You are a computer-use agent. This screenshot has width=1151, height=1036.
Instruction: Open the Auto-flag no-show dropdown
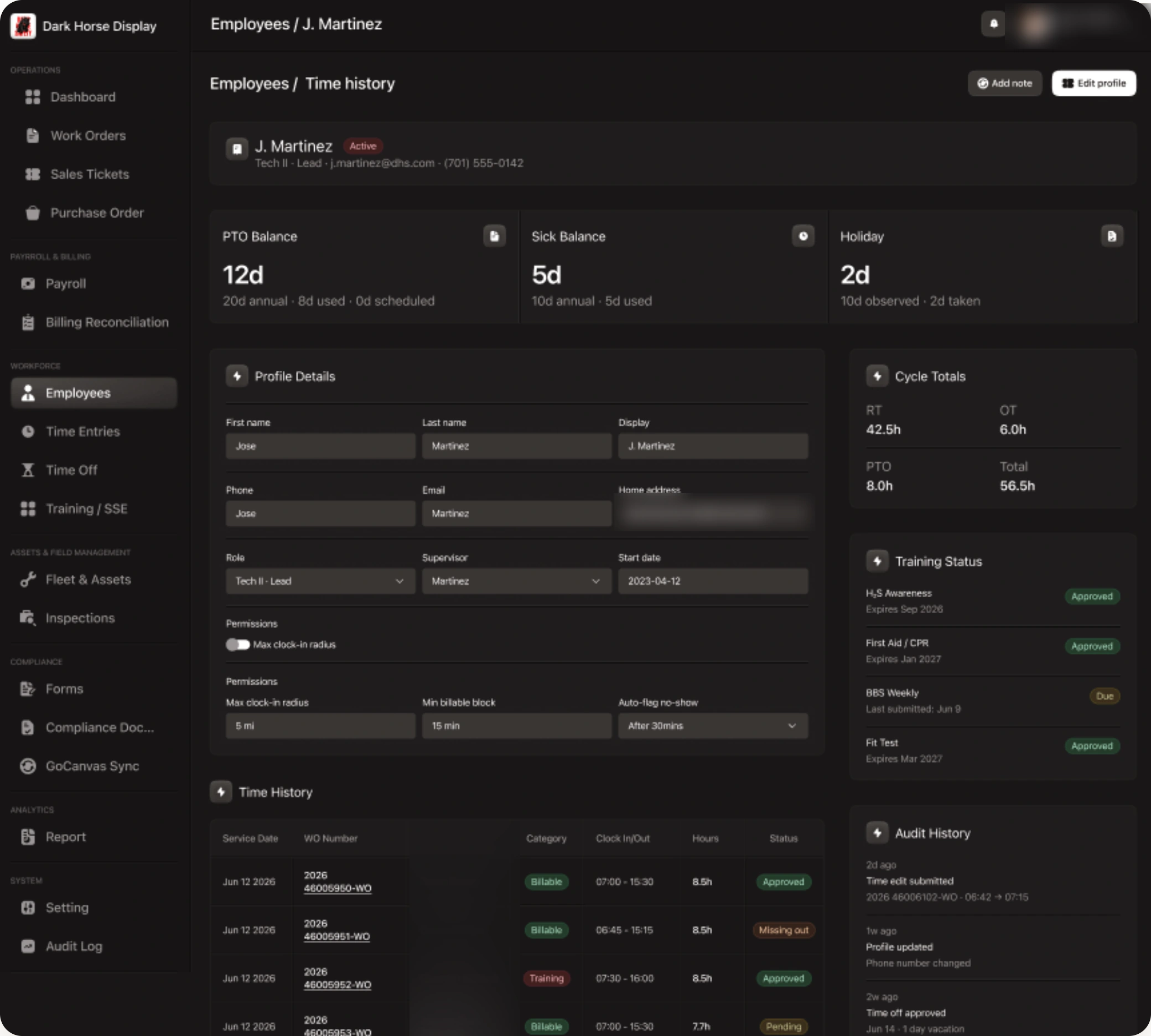[x=713, y=726]
